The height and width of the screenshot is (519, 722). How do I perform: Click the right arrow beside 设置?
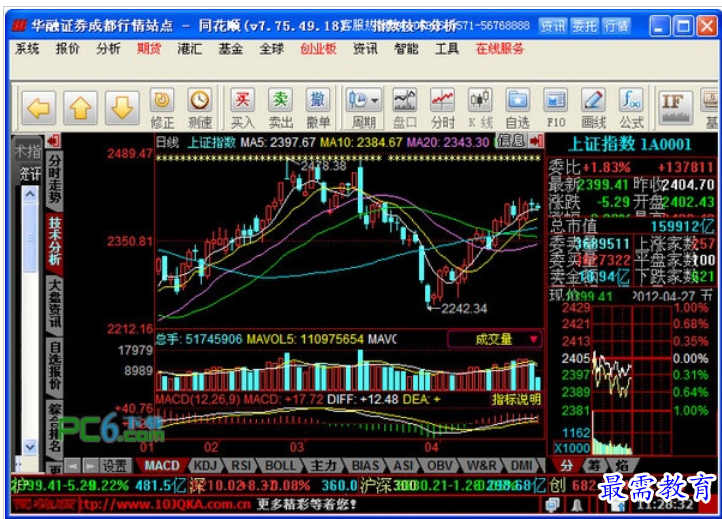pos(90,466)
